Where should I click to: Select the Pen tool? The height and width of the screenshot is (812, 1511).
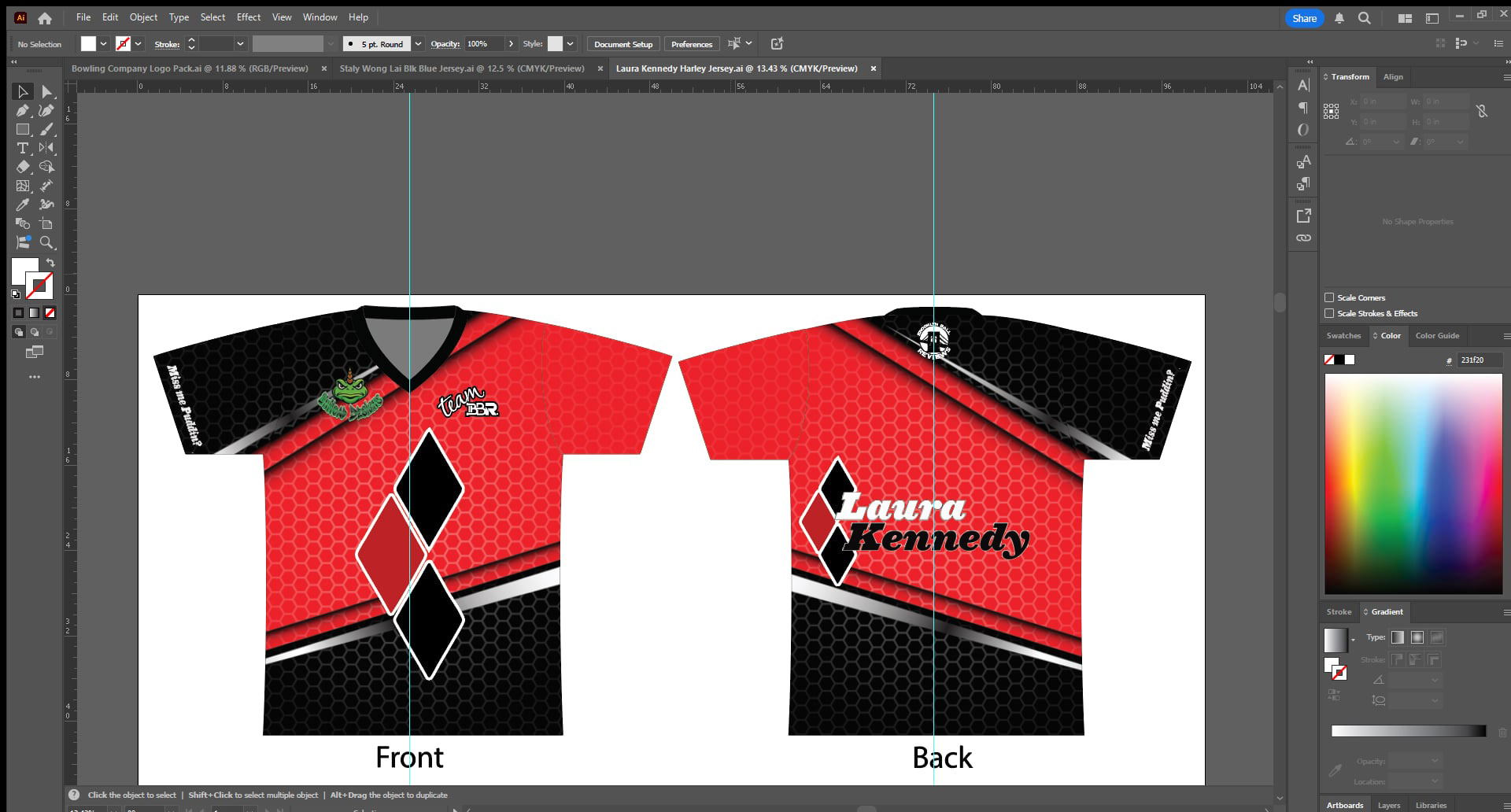23,111
